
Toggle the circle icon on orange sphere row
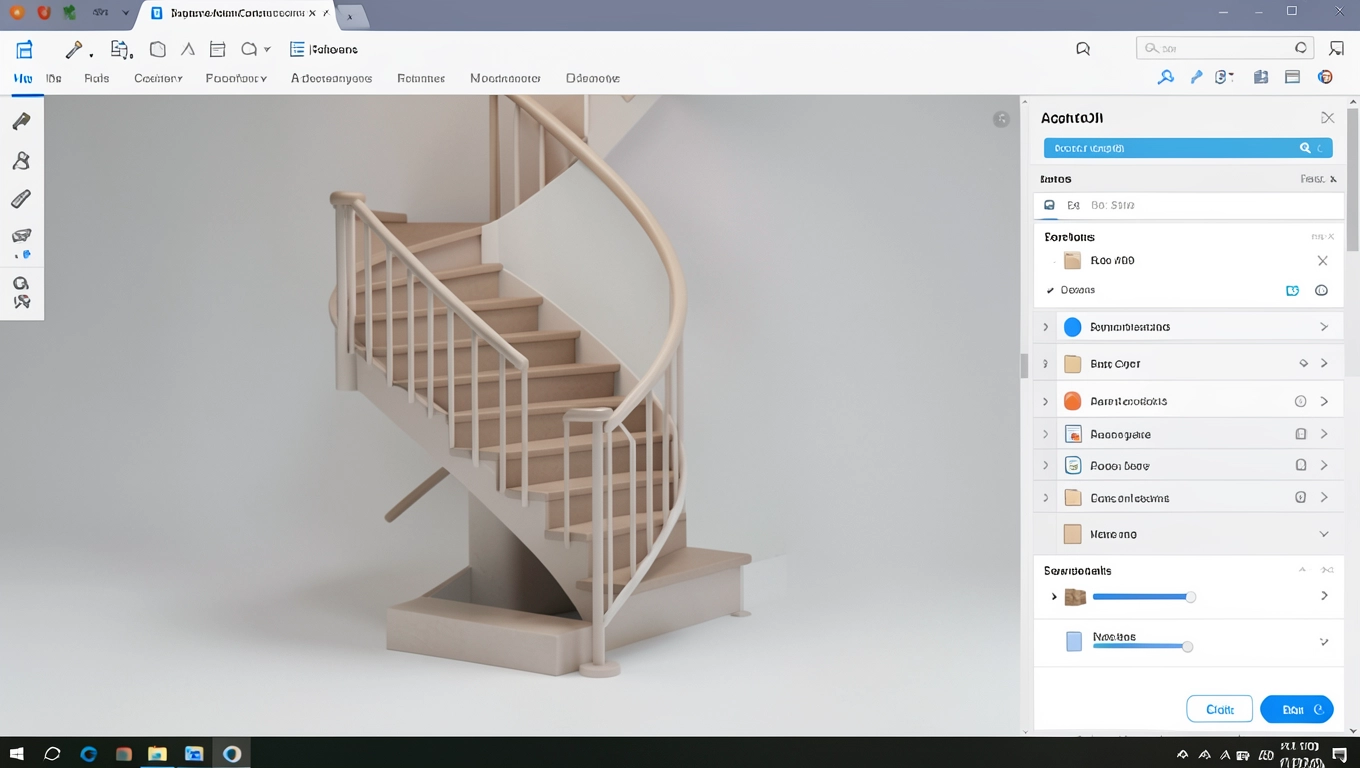point(1301,401)
